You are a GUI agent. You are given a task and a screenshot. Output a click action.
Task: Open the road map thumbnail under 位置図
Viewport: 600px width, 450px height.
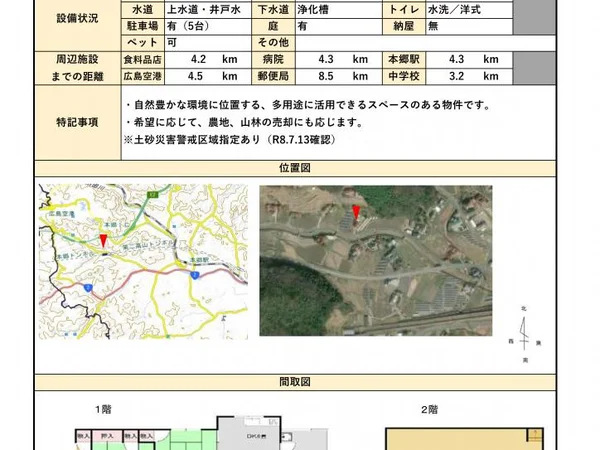click(143, 262)
